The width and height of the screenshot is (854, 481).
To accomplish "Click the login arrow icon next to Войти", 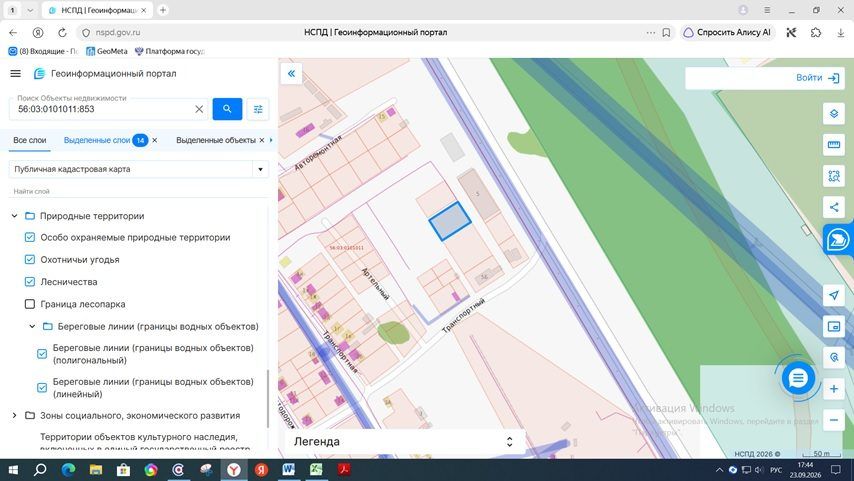I will [833, 78].
